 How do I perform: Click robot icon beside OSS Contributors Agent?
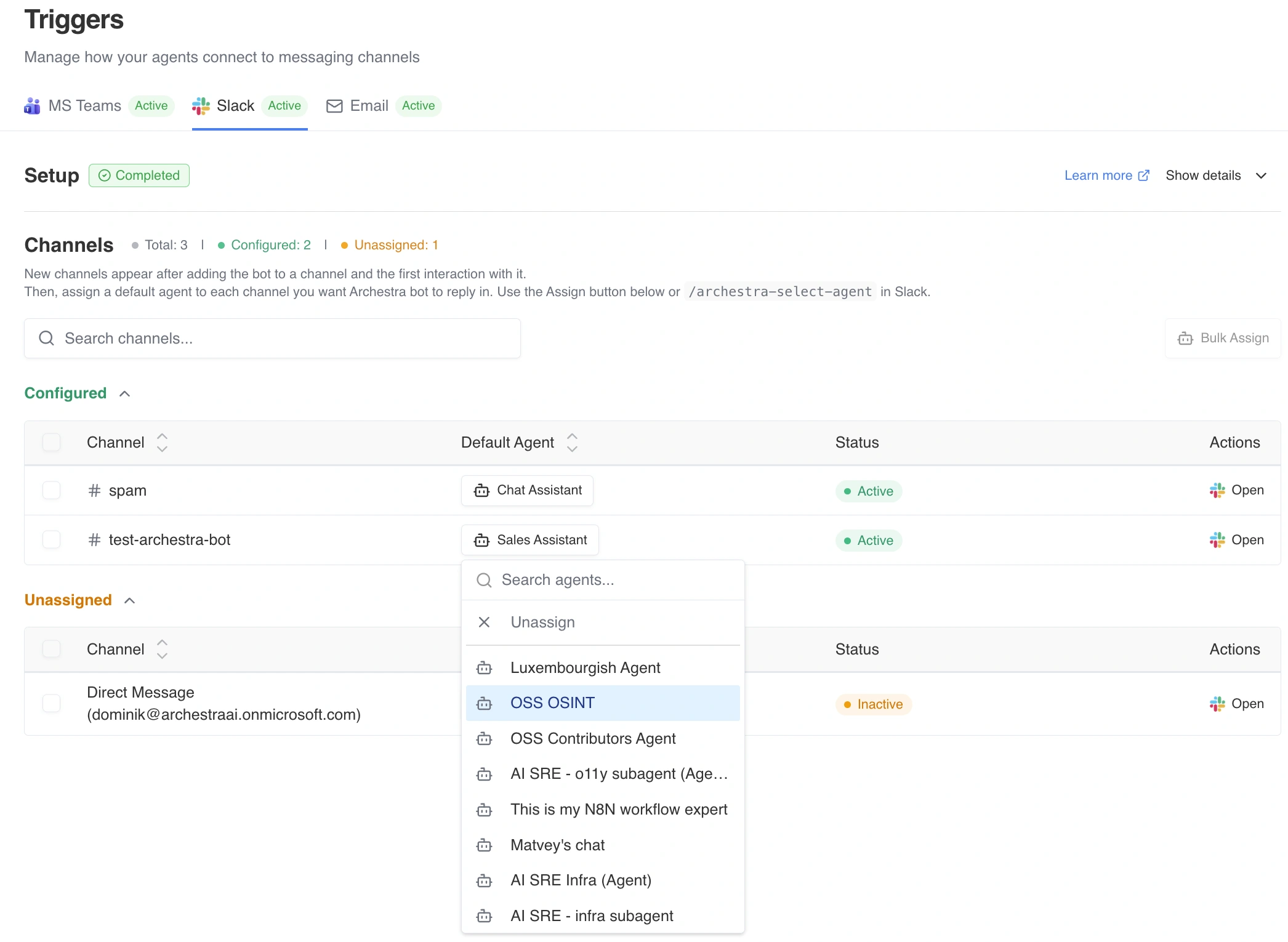(x=485, y=739)
